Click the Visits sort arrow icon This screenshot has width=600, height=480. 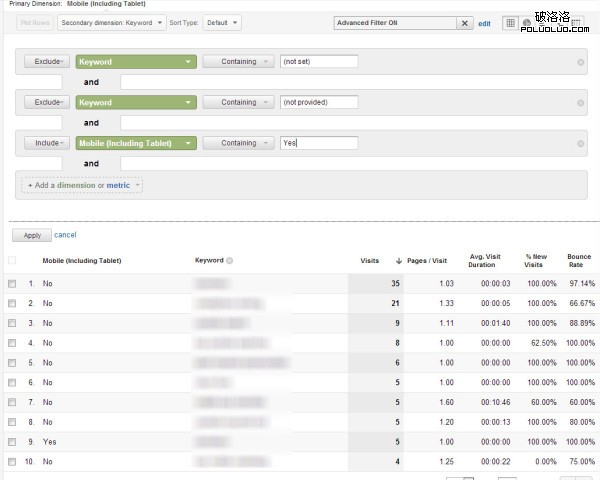point(399,261)
